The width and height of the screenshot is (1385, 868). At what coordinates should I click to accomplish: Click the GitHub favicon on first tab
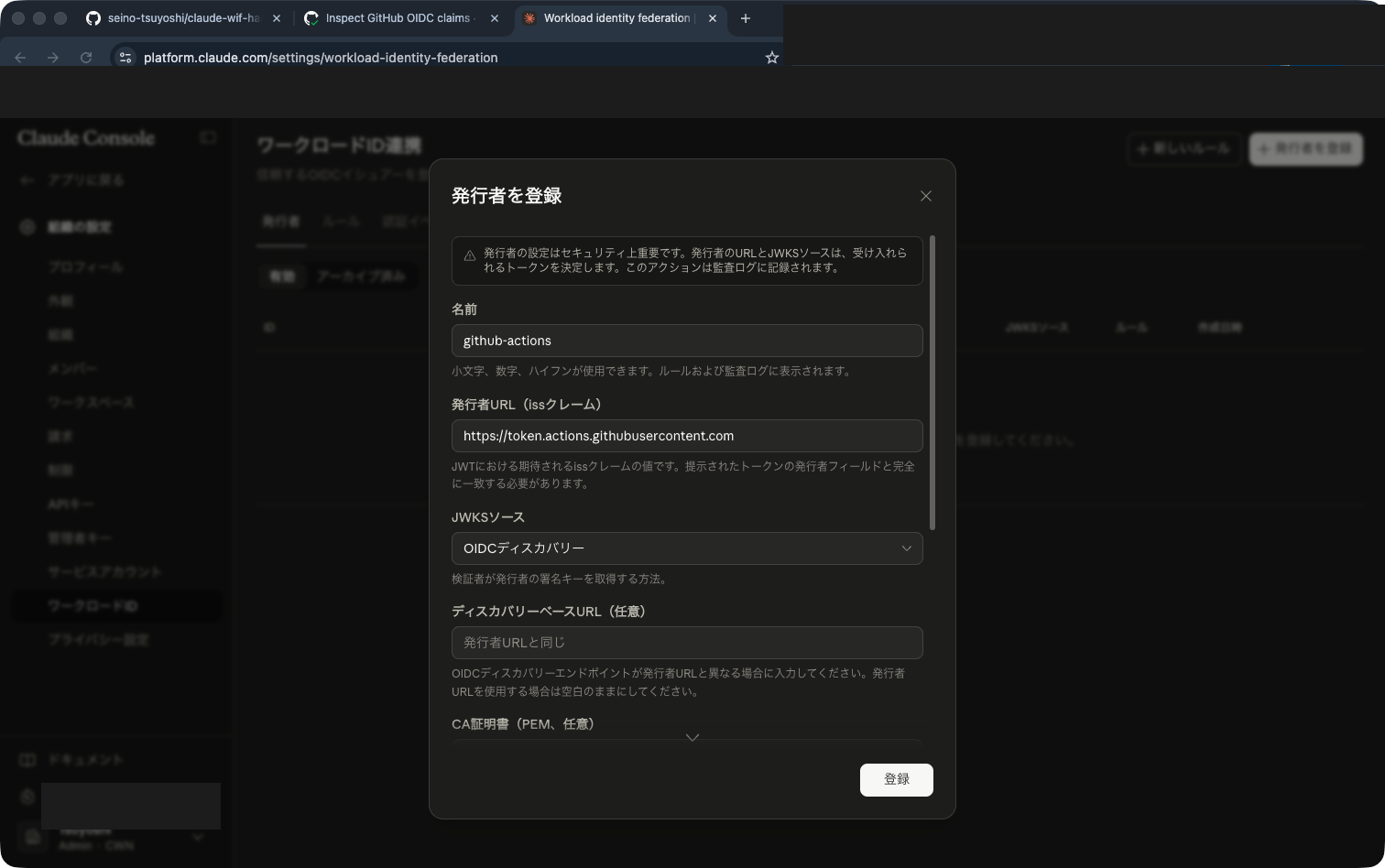[93, 18]
